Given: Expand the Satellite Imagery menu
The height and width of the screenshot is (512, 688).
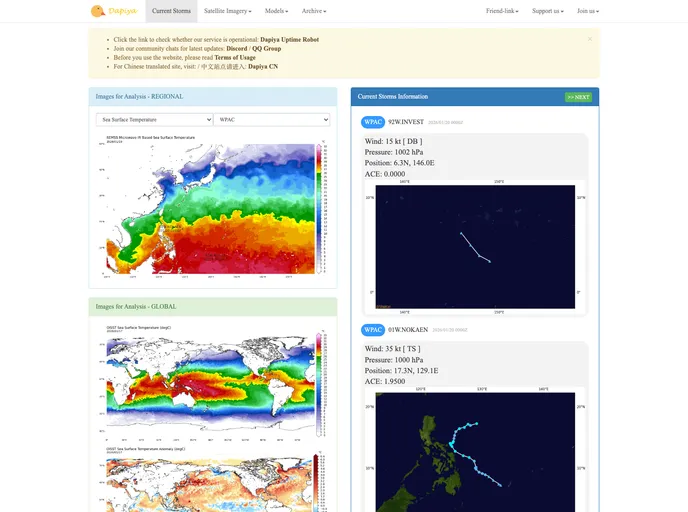Looking at the screenshot, I should pos(230,11).
